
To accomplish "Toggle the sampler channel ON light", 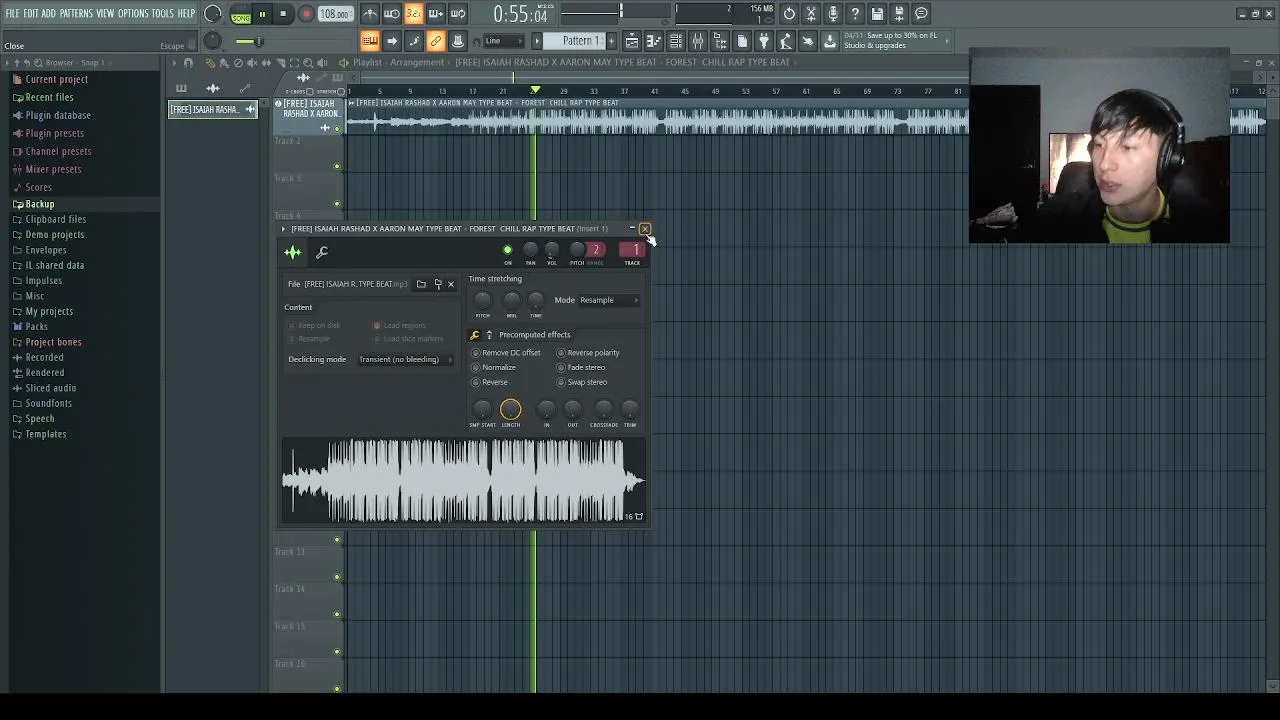I will 508,250.
